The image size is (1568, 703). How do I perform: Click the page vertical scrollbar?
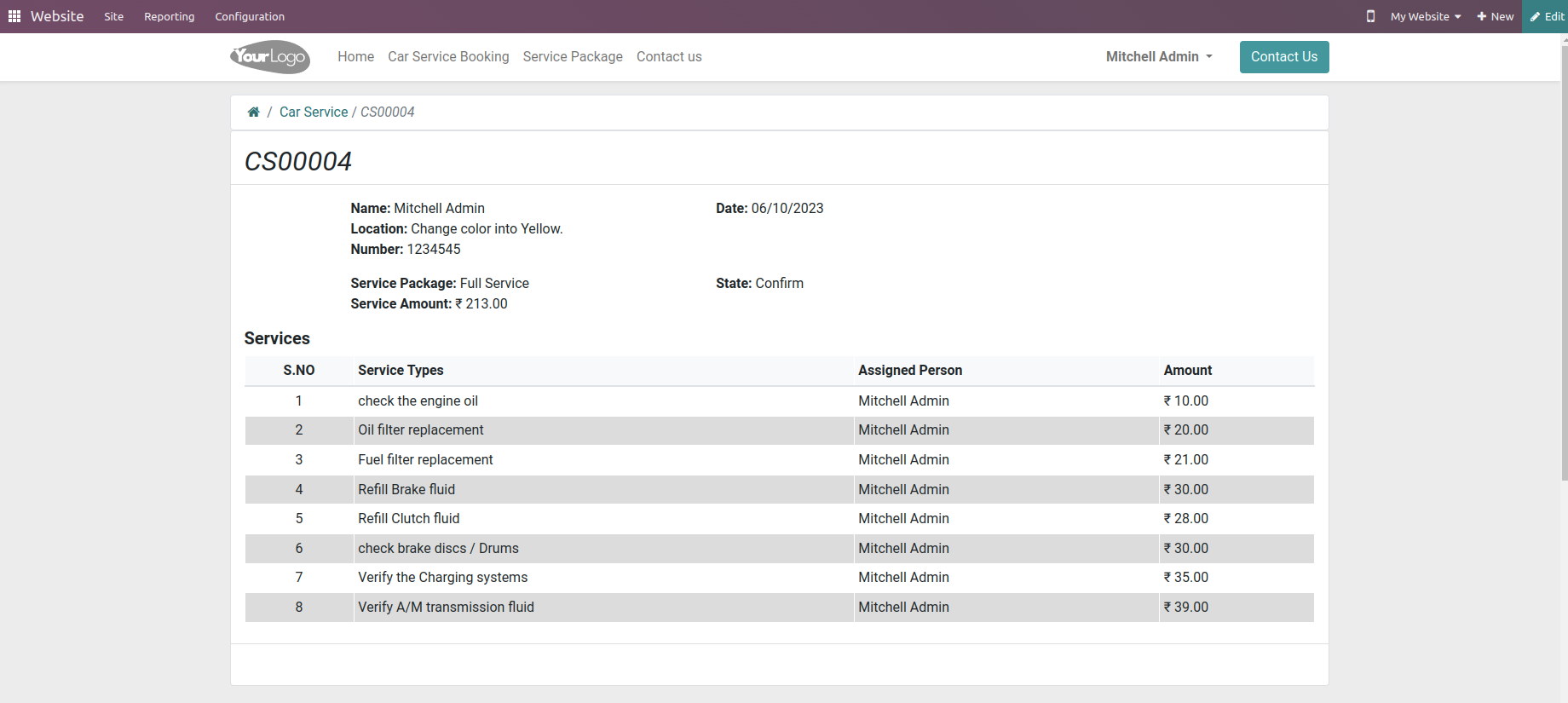[x=1564, y=256]
